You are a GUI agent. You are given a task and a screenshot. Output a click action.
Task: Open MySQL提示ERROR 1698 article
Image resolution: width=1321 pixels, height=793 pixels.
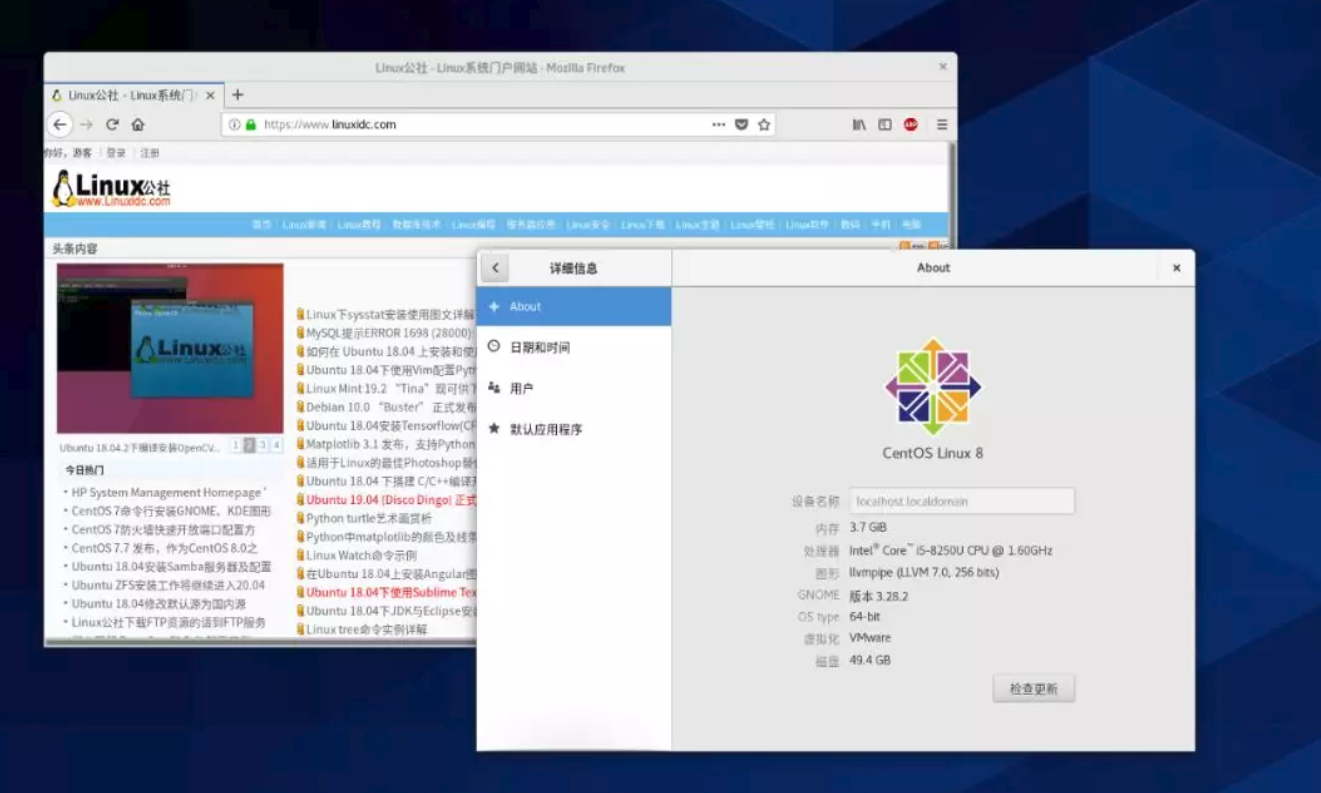tap(390, 333)
